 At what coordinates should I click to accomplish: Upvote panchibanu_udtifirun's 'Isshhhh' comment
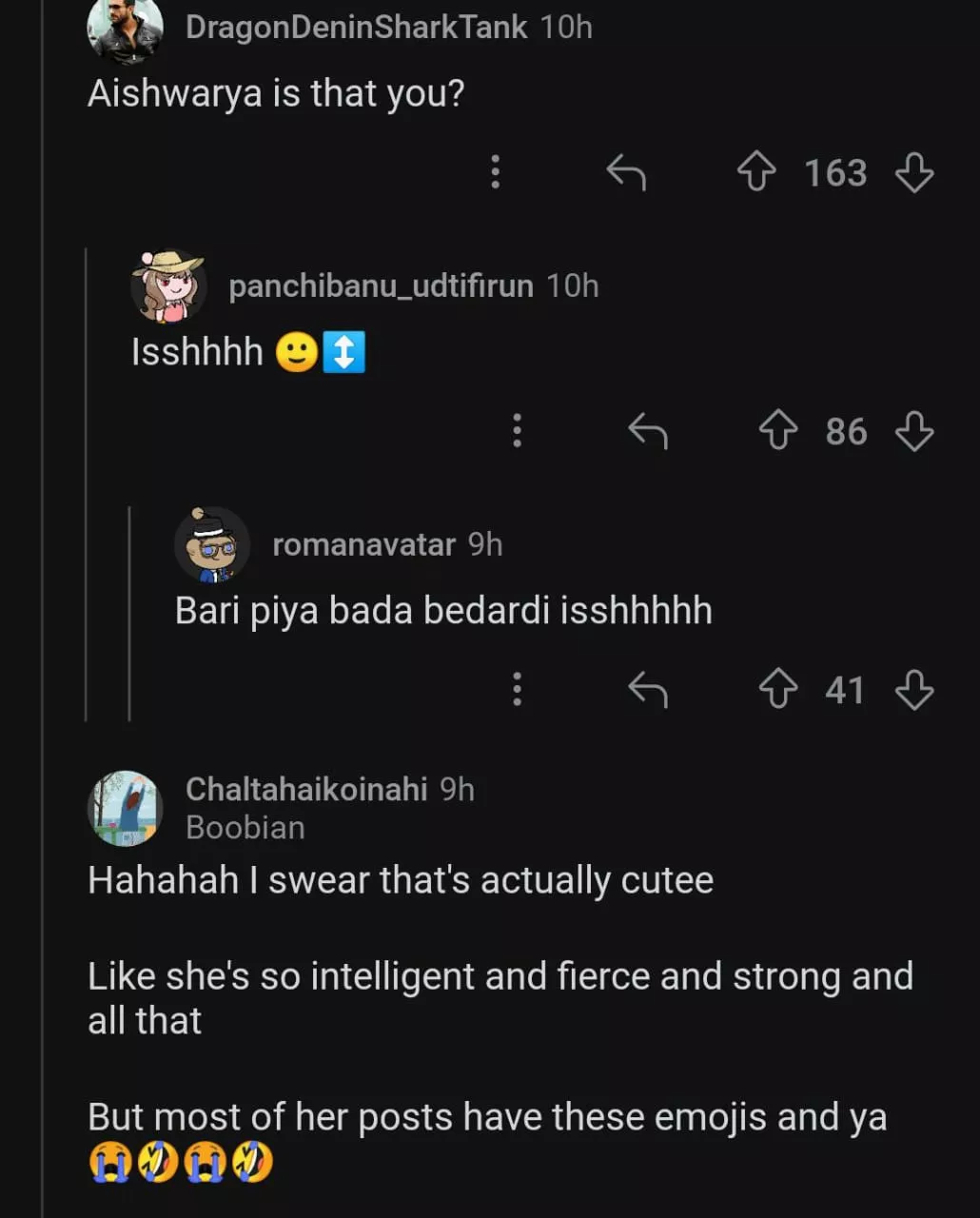tap(778, 431)
